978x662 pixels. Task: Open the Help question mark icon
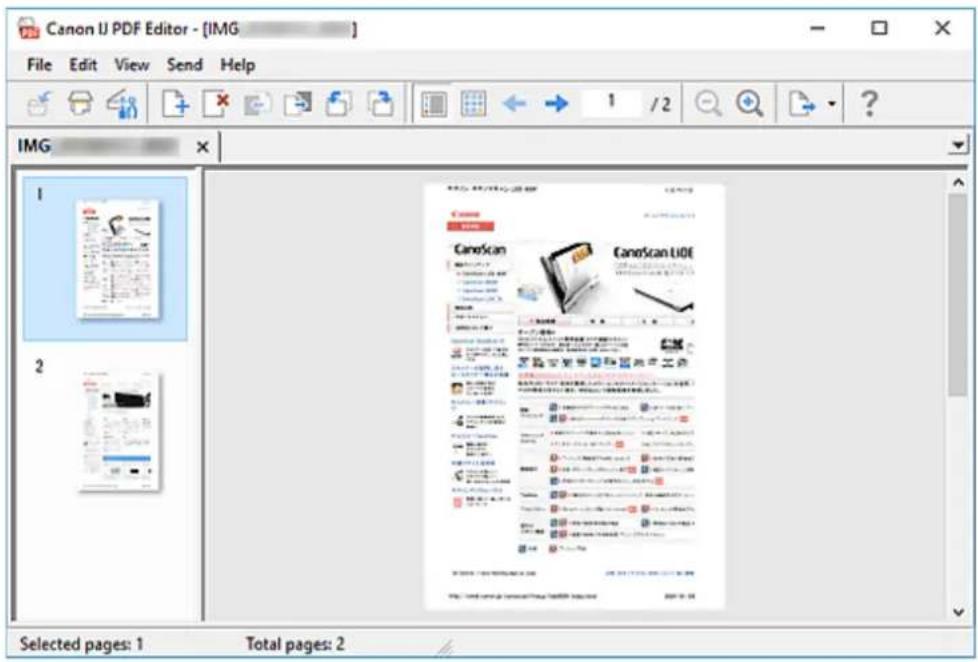coord(869,104)
